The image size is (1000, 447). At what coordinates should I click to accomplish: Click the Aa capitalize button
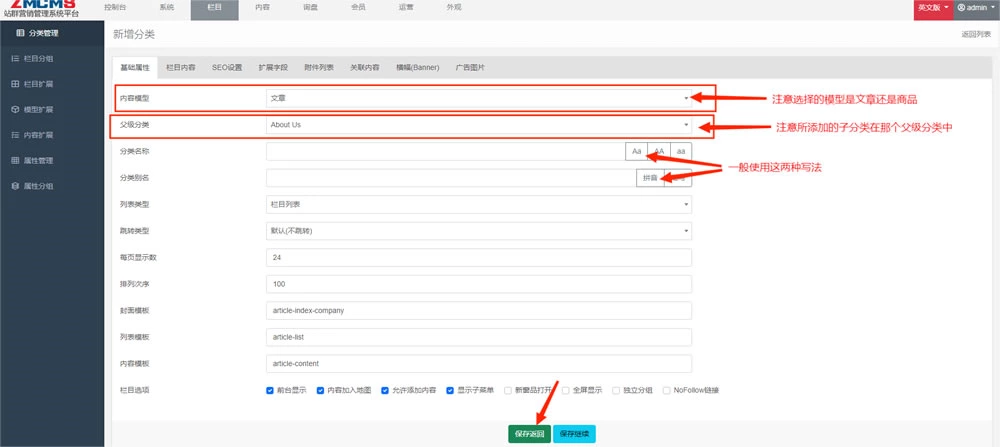coord(636,151)
